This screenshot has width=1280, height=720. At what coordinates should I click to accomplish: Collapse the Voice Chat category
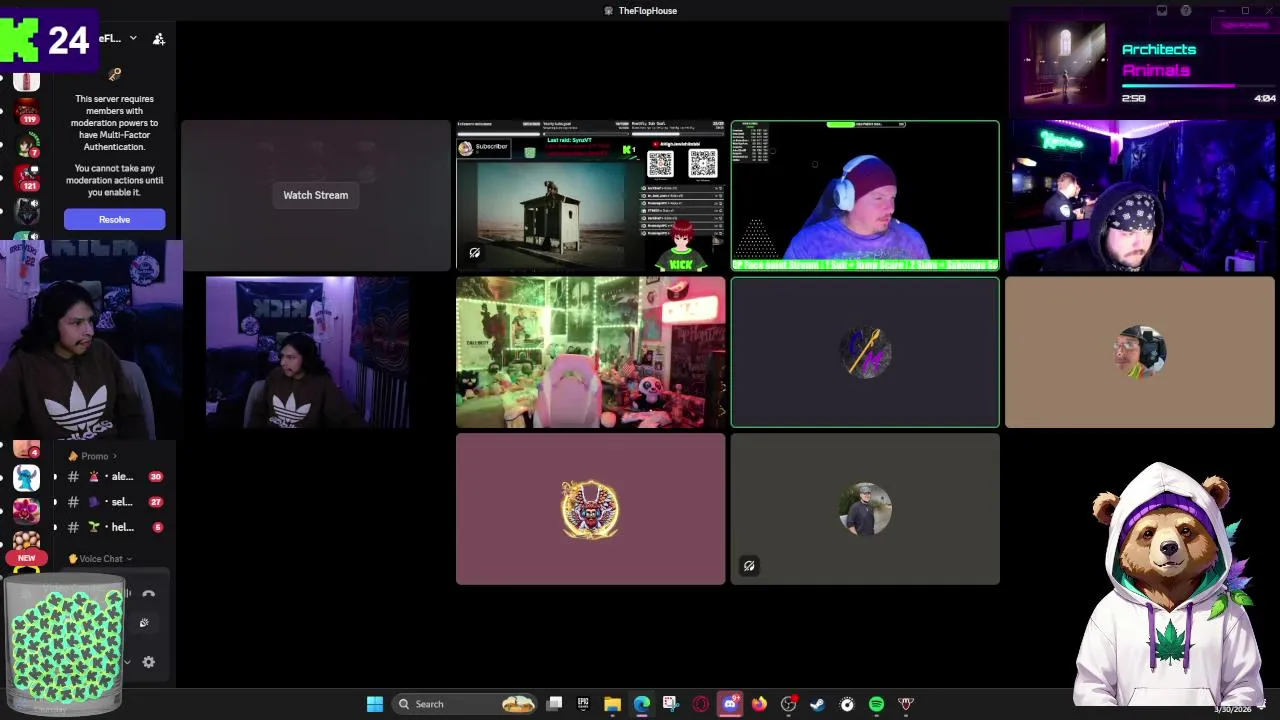[100, 559]
